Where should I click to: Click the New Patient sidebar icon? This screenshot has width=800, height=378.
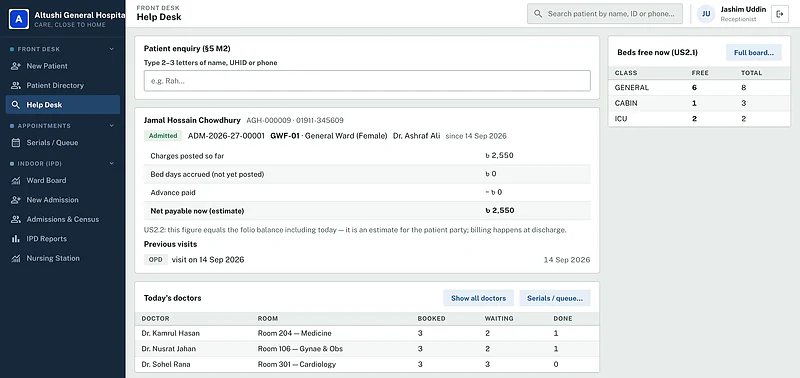(x=16, y=66)
